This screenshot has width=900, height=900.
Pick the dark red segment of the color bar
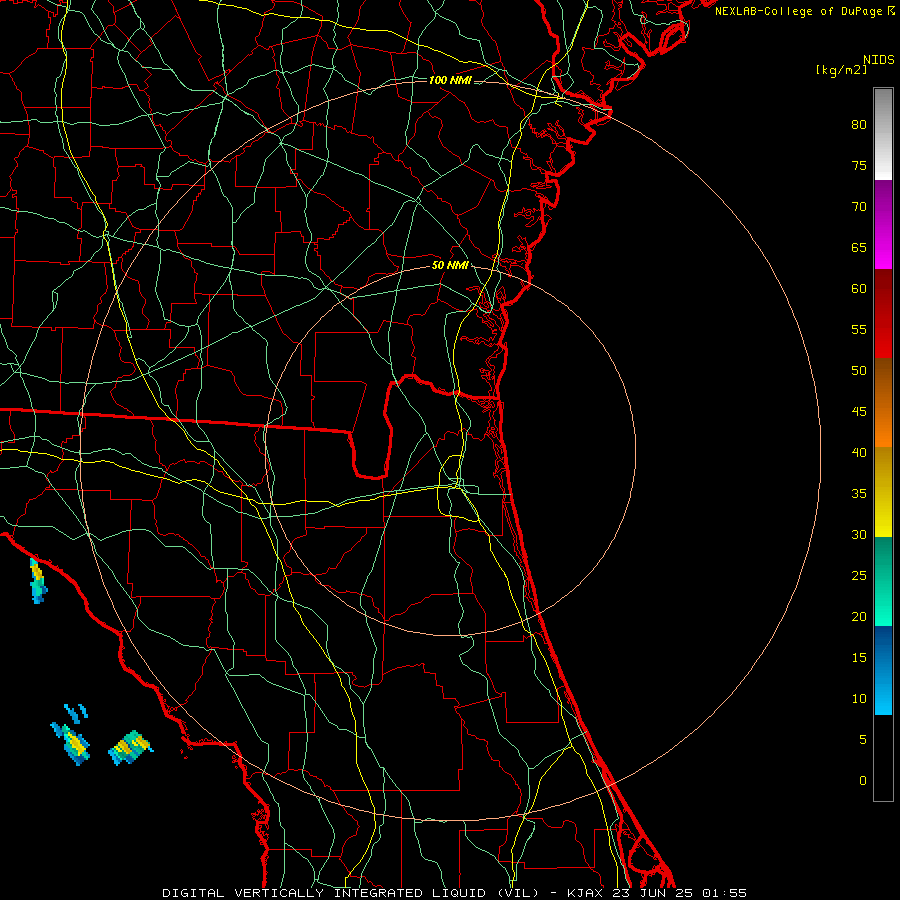[x=883, y=313]
